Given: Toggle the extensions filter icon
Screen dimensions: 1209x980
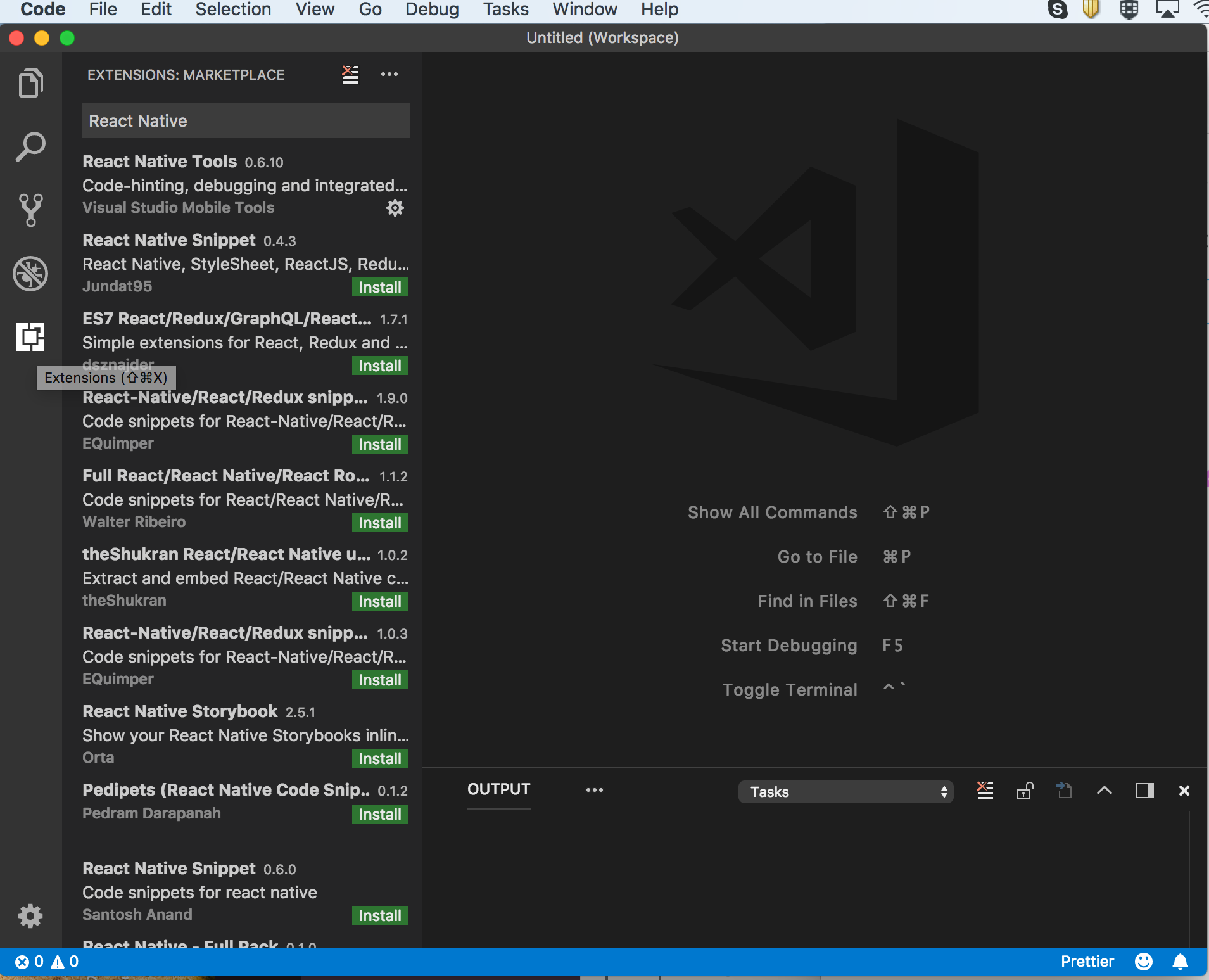Looking at the screenshot, I should coord(350,74).
